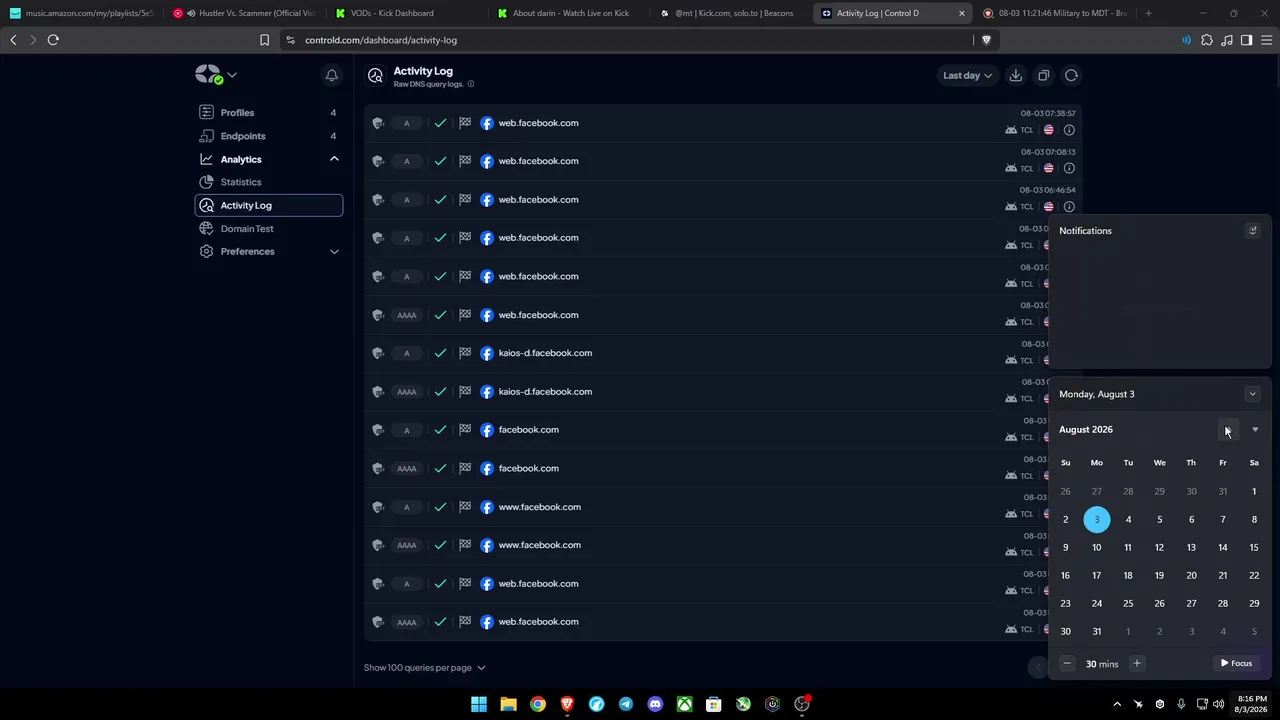This screenshot has width=1280, height=720.
Task: Launch File Explorer from the taskbar
Action: click(508, 704)
